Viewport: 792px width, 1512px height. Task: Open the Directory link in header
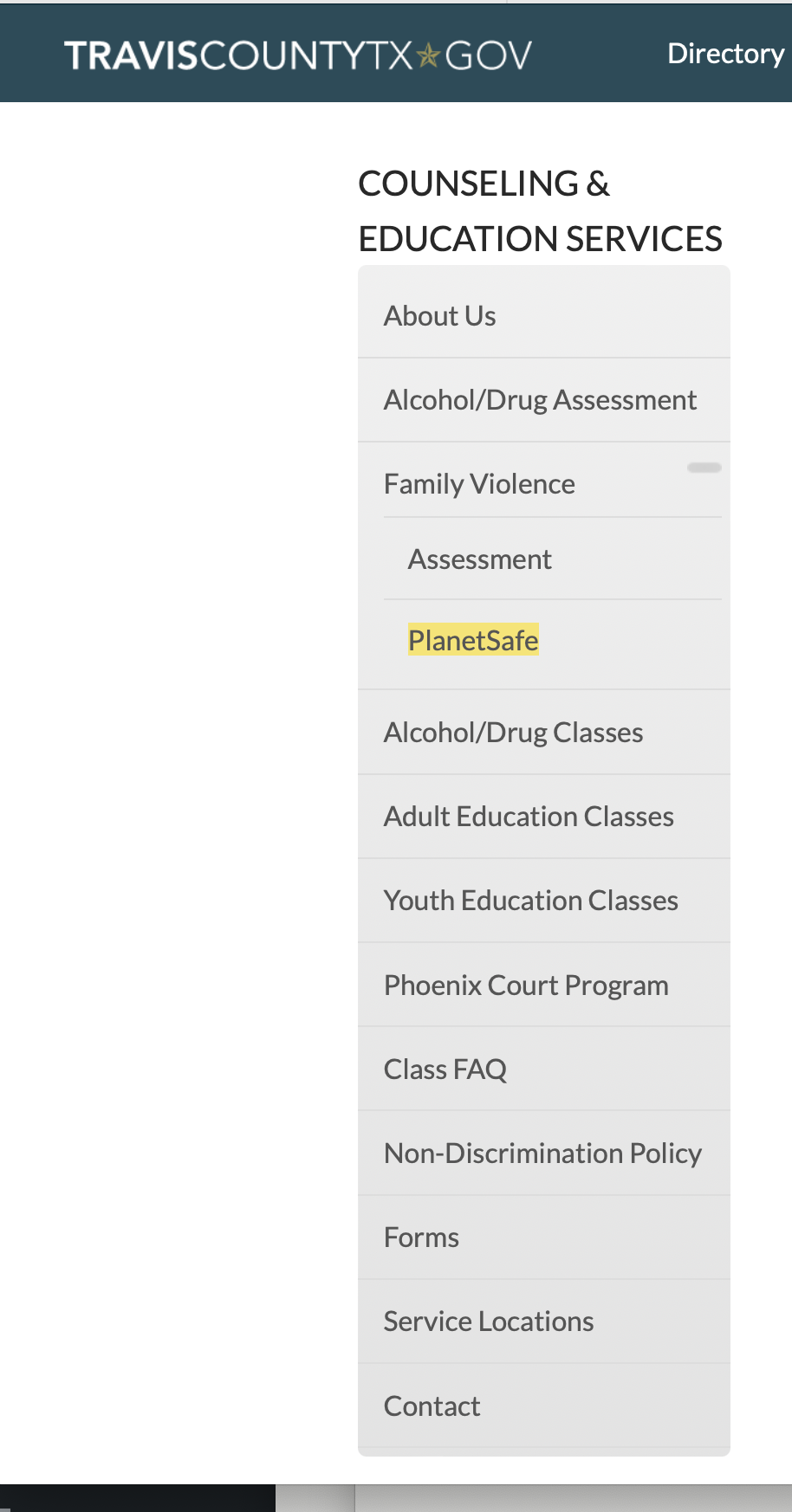coord(725,54)
